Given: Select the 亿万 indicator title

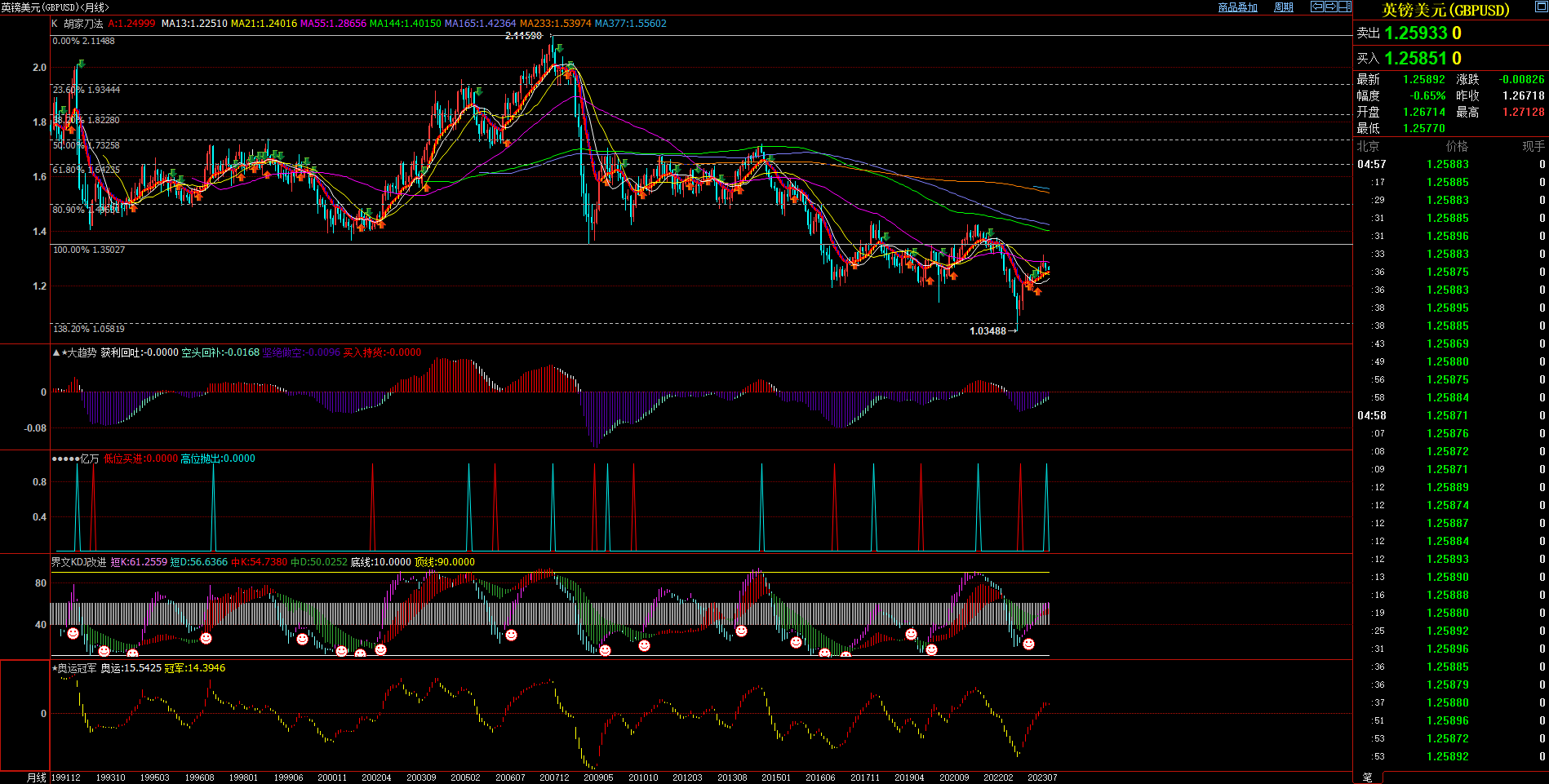Looking at the screenshot, I should 89,458.
